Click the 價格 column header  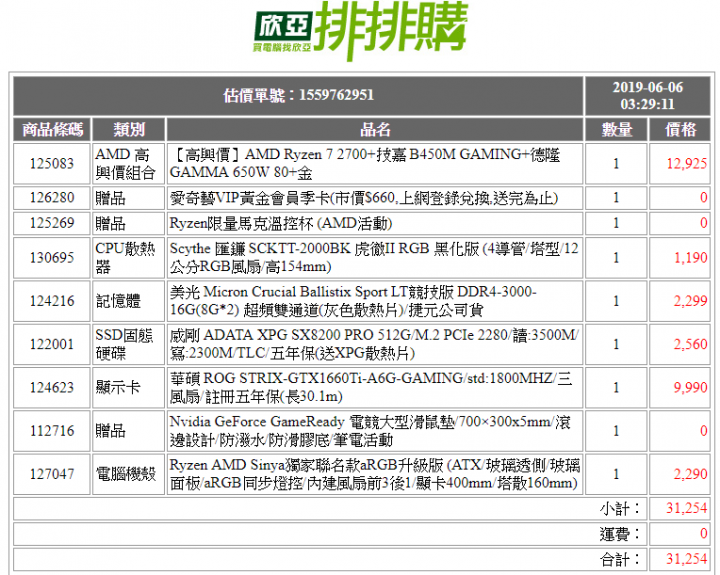[x=680, y=130]
